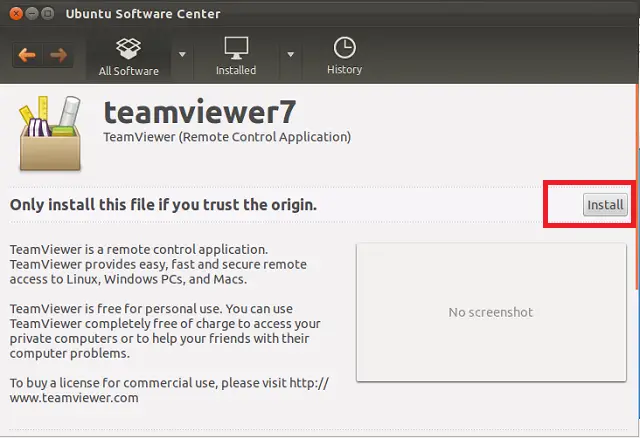Click the teamviewer7 package box icon

pyautogui.click(x=50, y=133)
